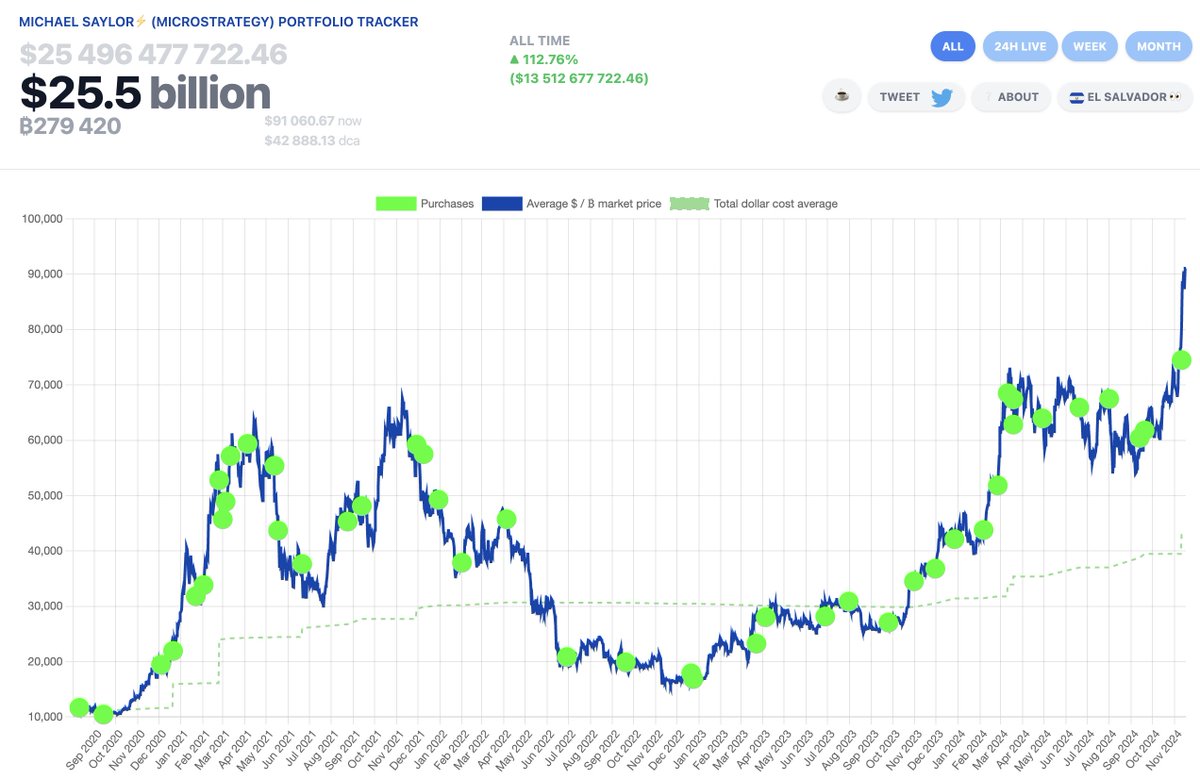Click the ALL TIME label
Screen dimensions: 1200x780
[539, 41]
